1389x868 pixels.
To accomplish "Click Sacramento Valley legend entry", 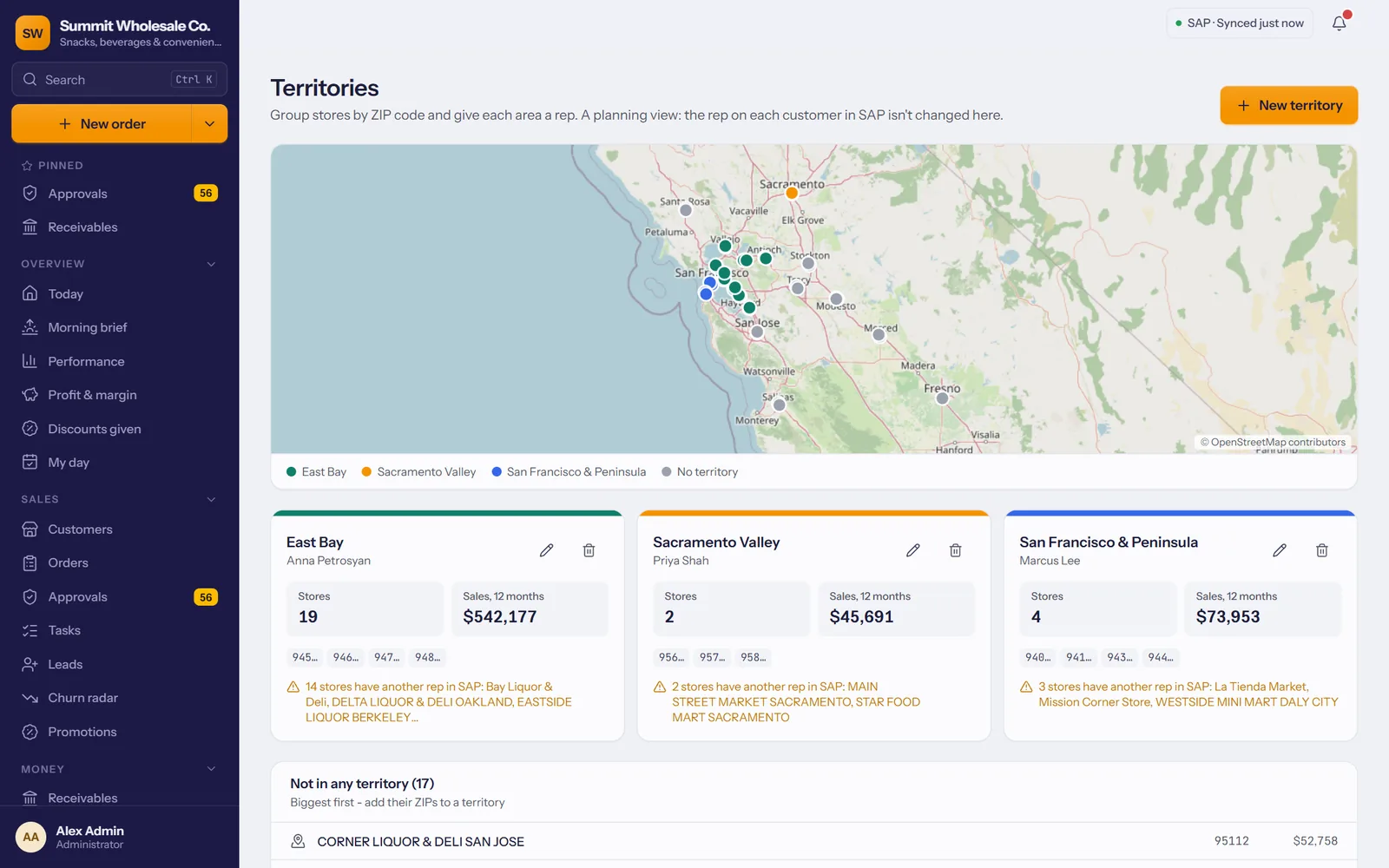I will pos(418,472).
